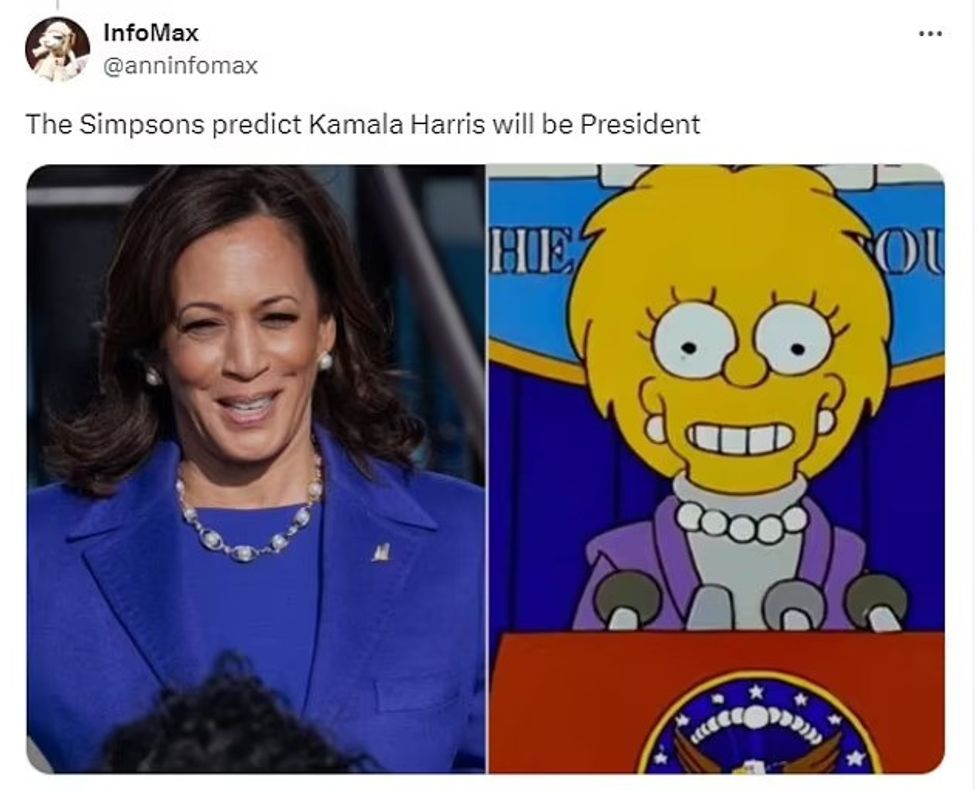This screenshot has height=790, width=980.
Task: Click the InfoMax profile avatar
Action: tap(57, 49)
